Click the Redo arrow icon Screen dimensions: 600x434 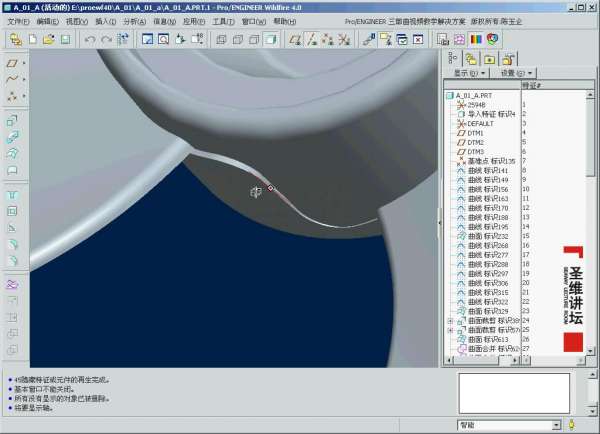pos(106,39)
